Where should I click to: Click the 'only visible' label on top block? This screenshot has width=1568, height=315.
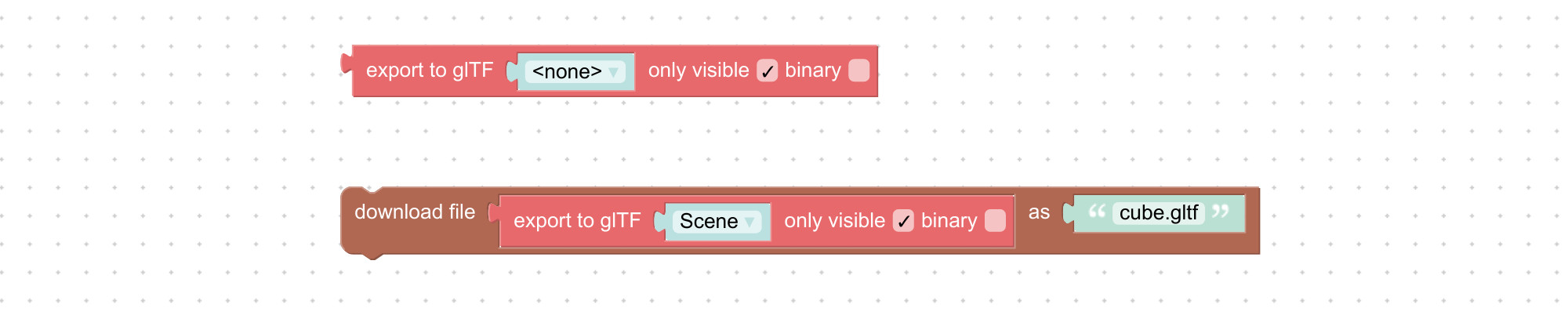pyautogui.click(x=699, y=71)
